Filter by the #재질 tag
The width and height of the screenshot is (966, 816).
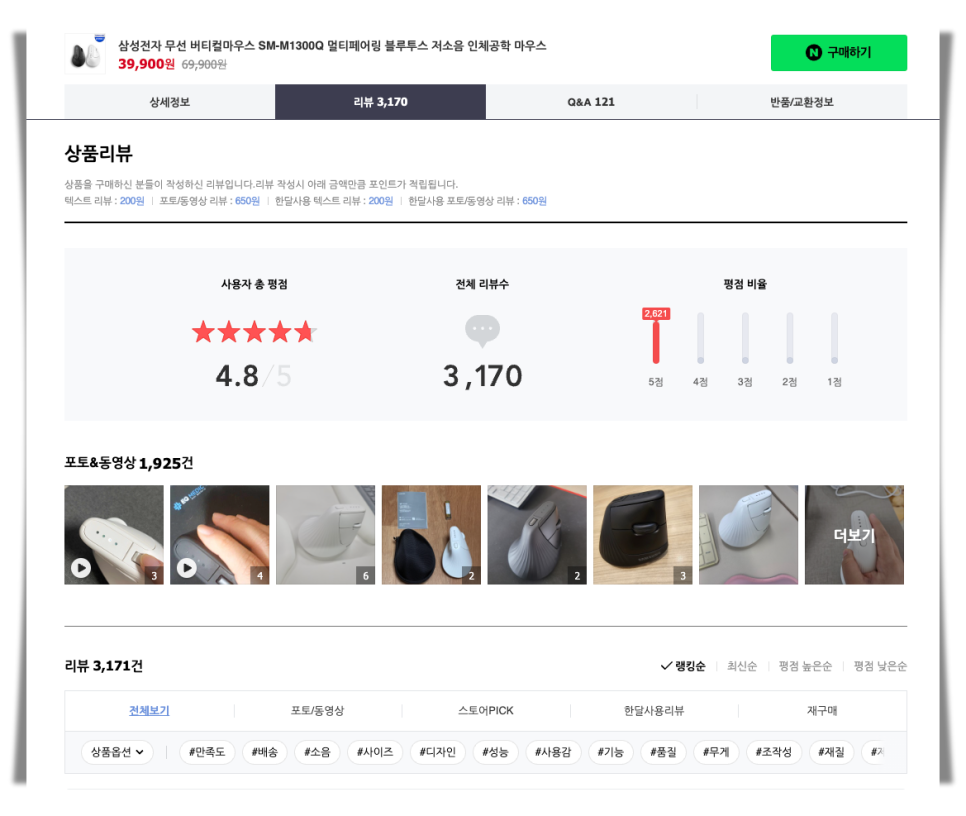click(831, 752)
